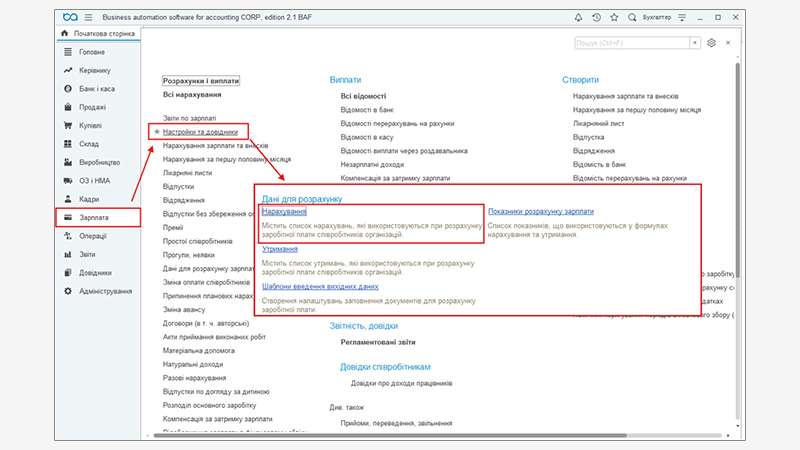Viewport: 800px width, 450px height.
Task: Open function menu settings gear icon
Action: click(712, 43)
